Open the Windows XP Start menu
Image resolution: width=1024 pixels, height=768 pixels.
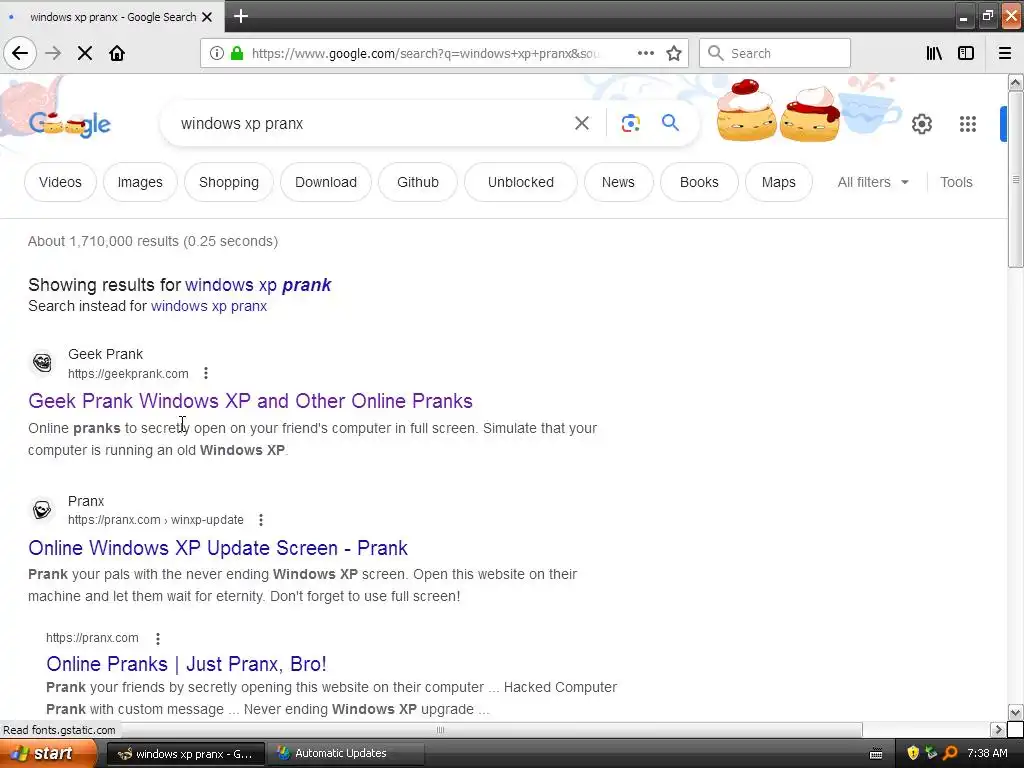coord(48,754)
